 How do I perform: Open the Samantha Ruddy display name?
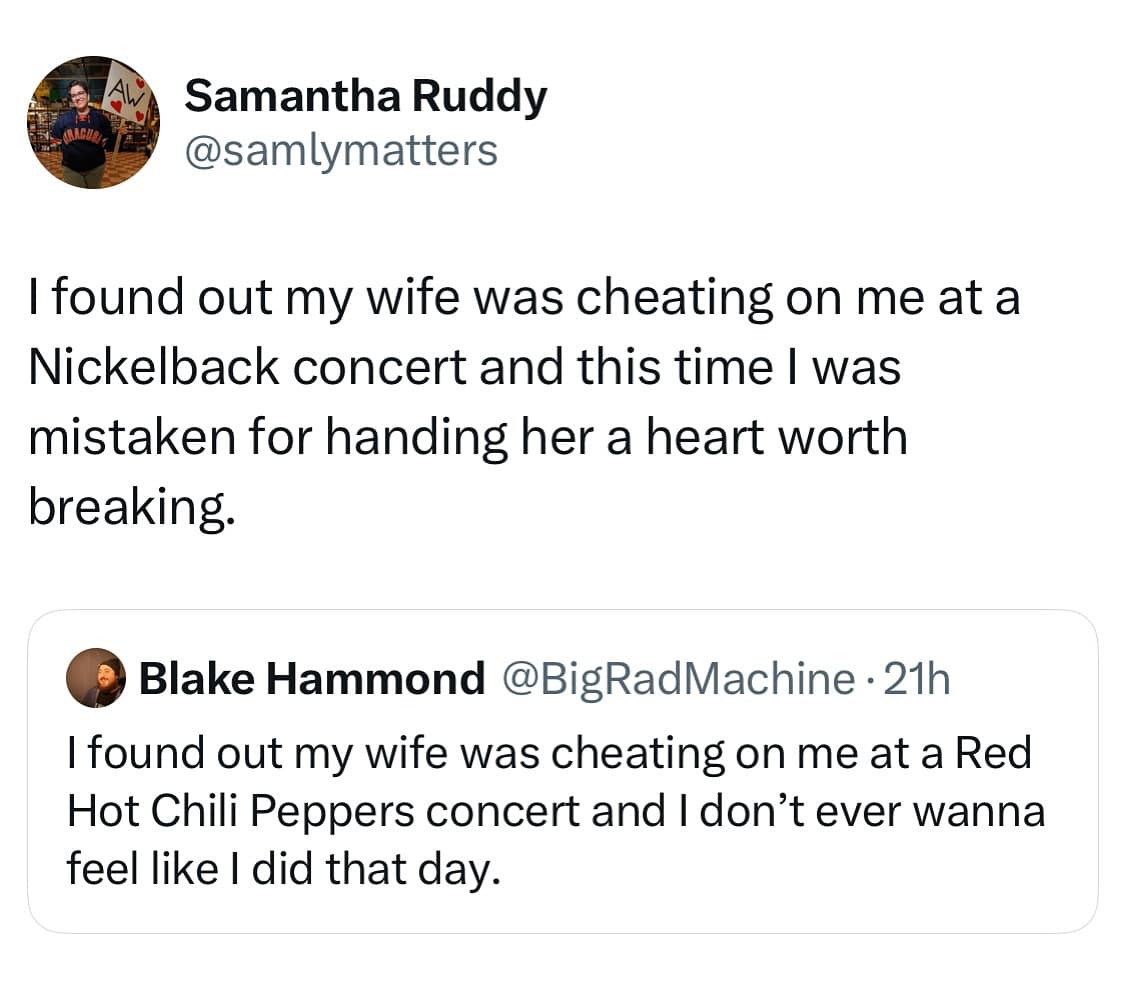pos(366,96)
